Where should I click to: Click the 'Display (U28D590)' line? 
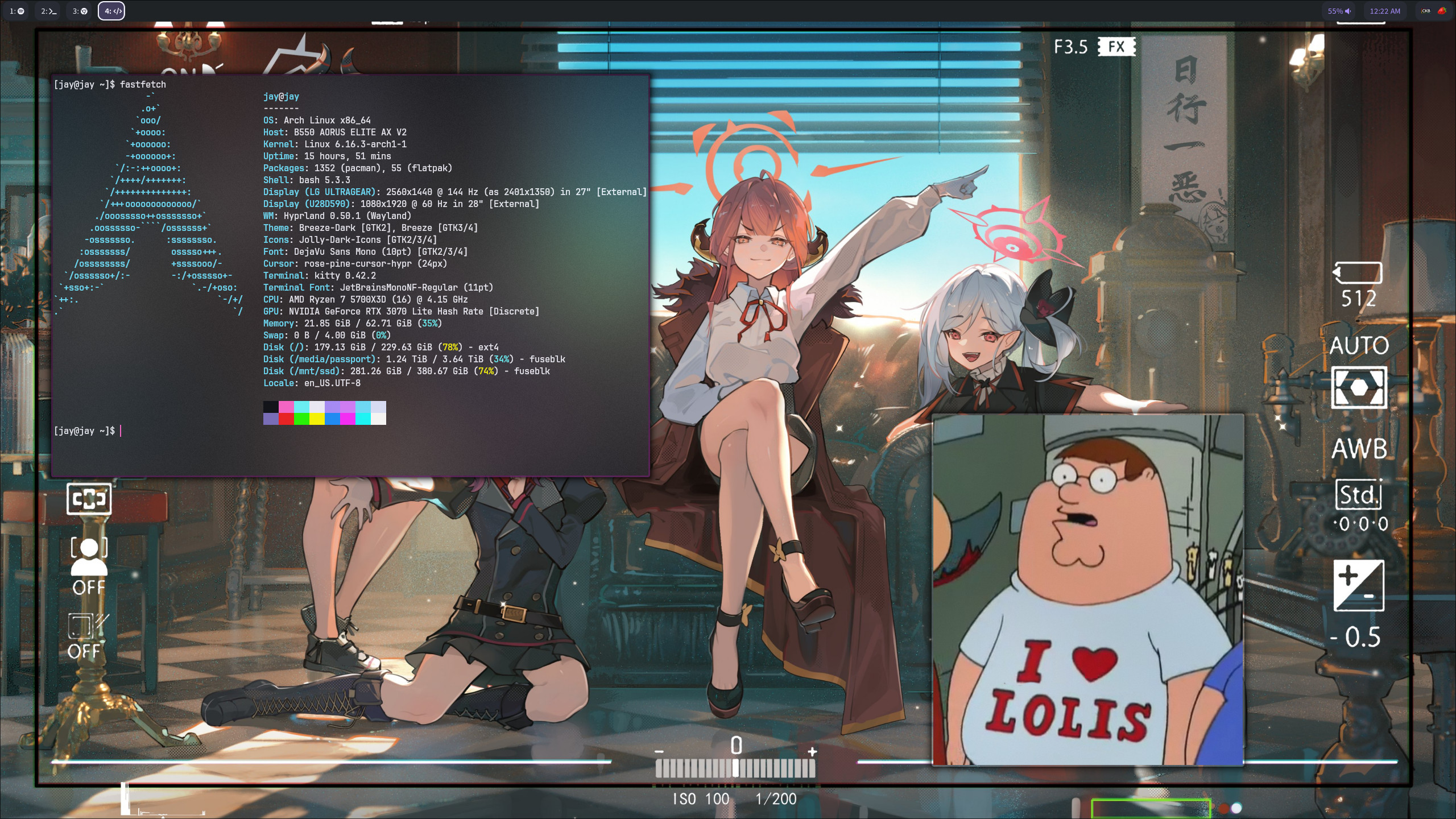tap(401, 204)
